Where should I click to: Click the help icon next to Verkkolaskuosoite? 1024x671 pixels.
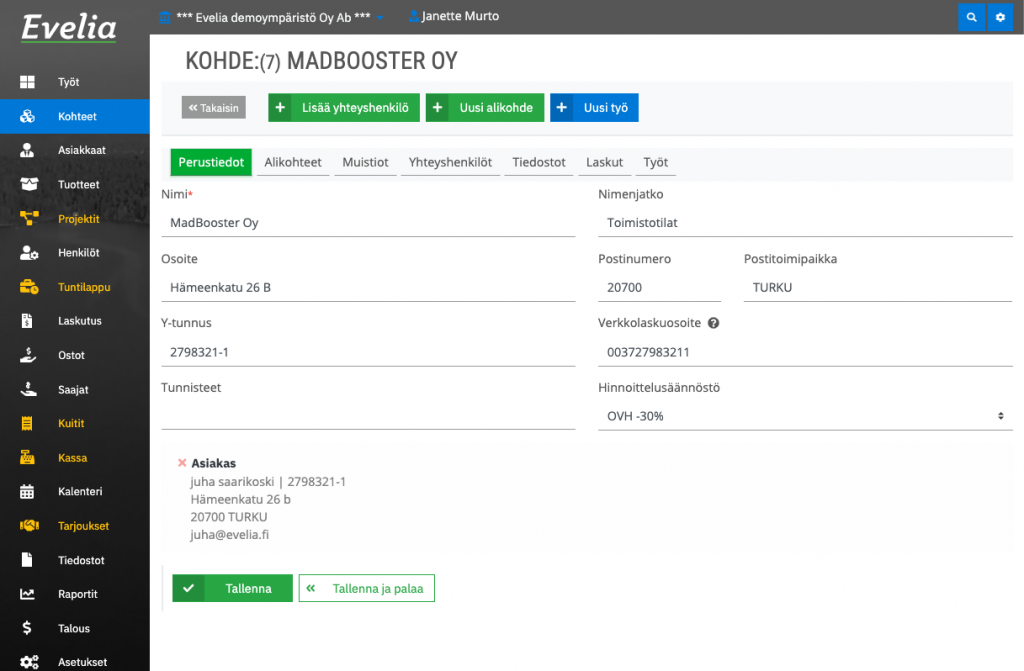[x=714, y=323]
